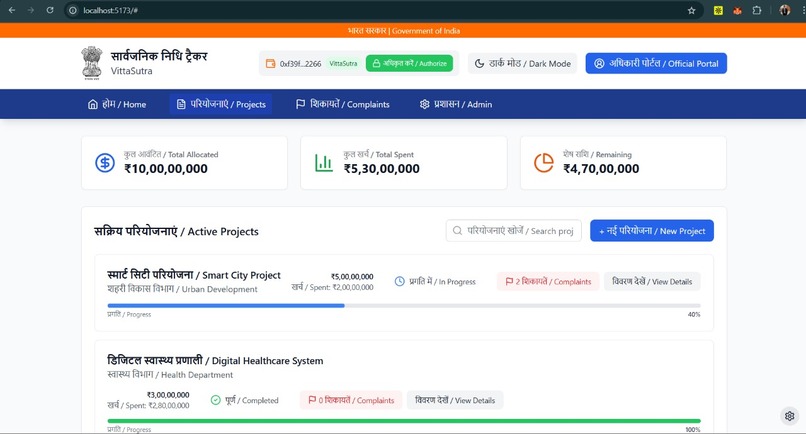The image size is (806, 434).
Task: Bookmark this page with the star icon
Action: coord(691,10)
